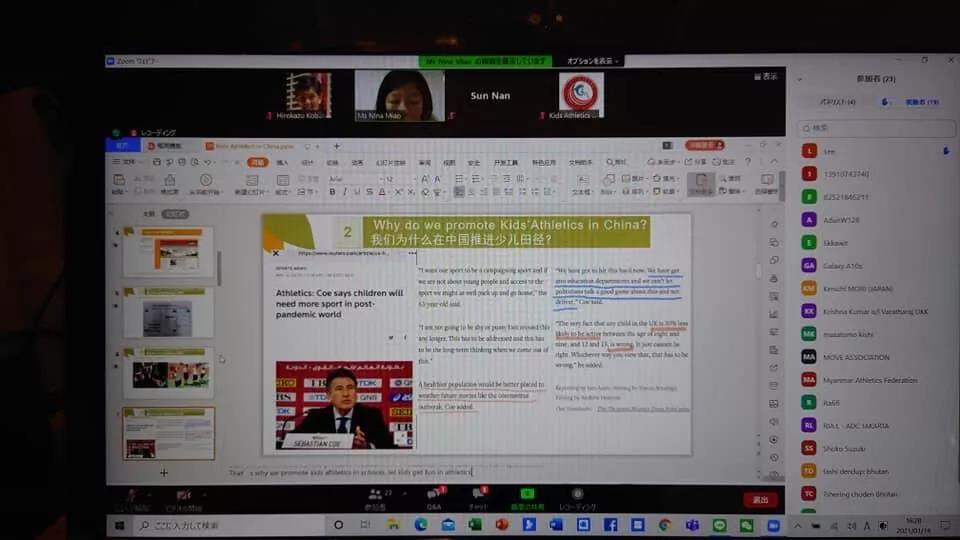The height and width of the screenshot is (540, 960).
Task: Toggle microphone mute in Zoom toolbar
Action: 130,496
